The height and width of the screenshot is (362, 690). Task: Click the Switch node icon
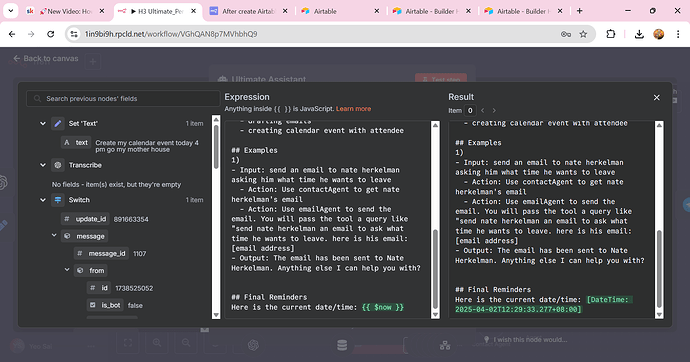[x=58, y=200]
